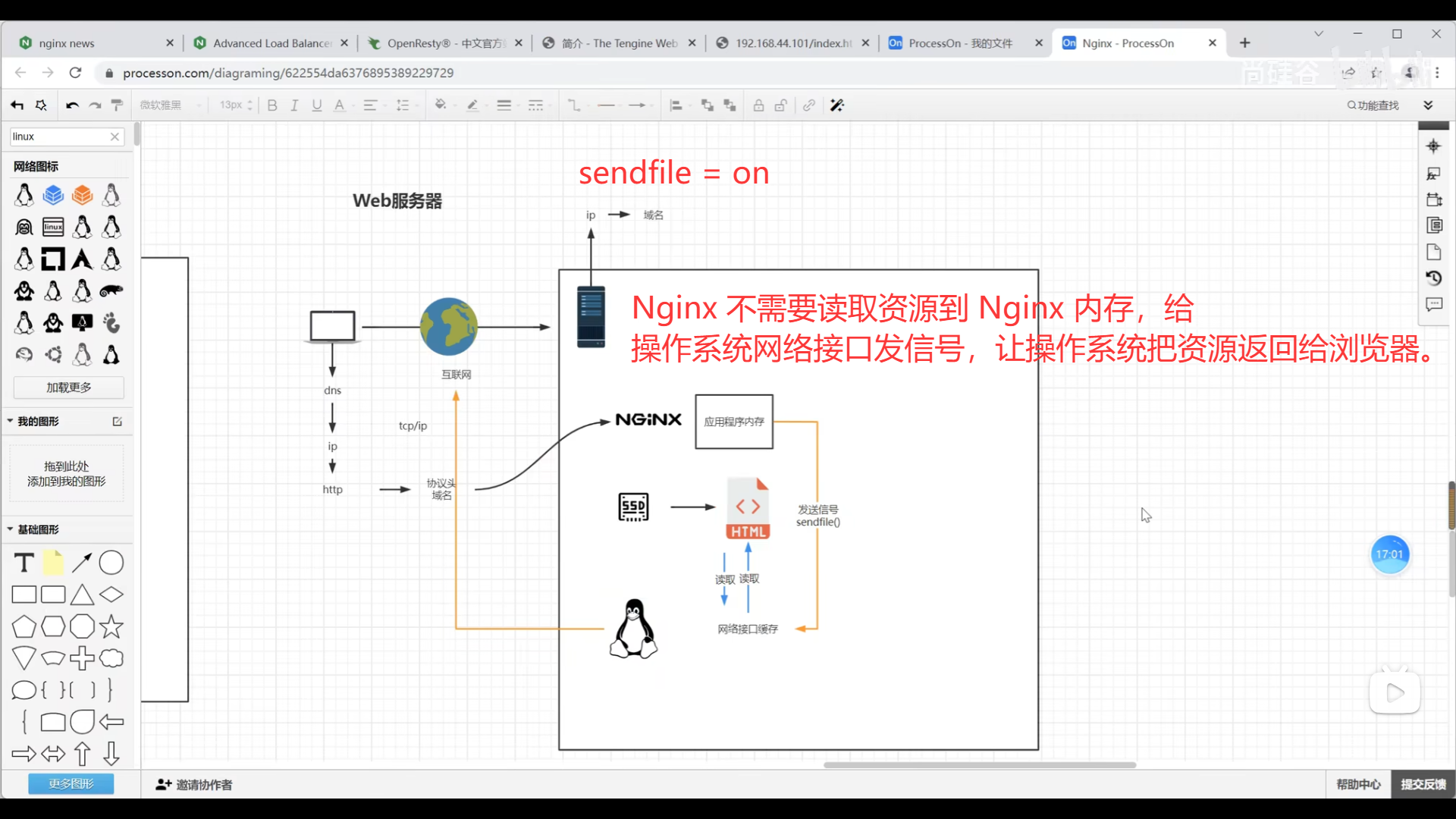This screenshot has height=819, width=1456.
Task: Click the 加载更多 button
Action: coord(69,388)
